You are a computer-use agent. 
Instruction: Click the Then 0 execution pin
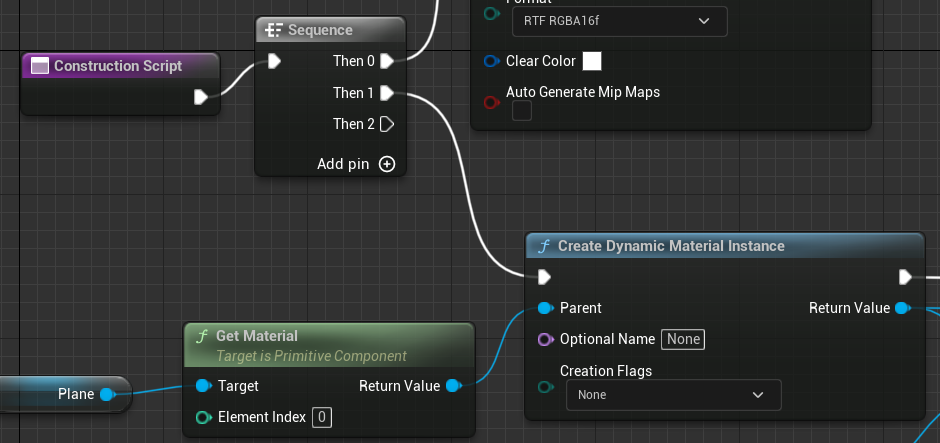click(x=387, y=61)
